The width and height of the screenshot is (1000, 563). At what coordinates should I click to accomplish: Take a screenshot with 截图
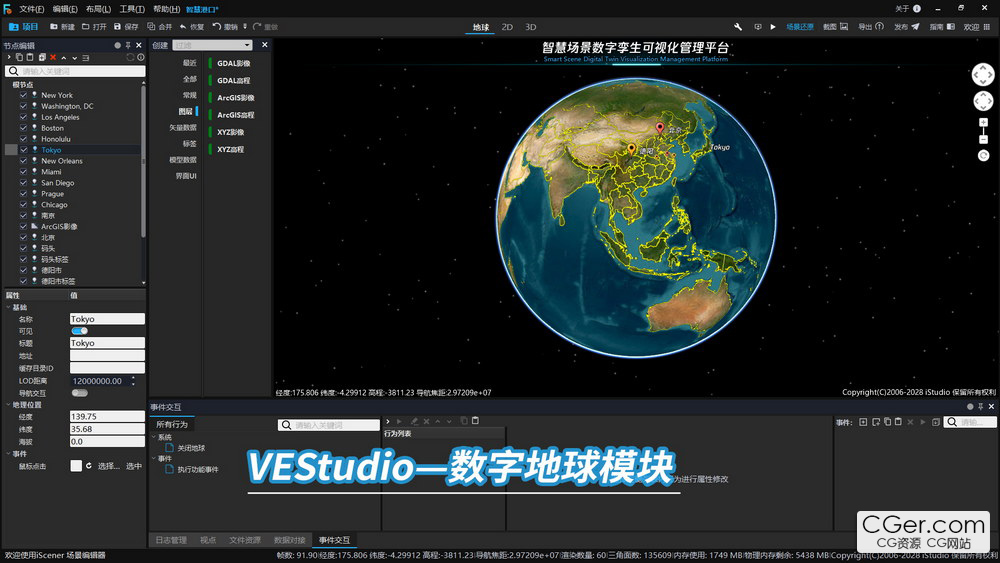pyautogui.click(x=835, y=27)
